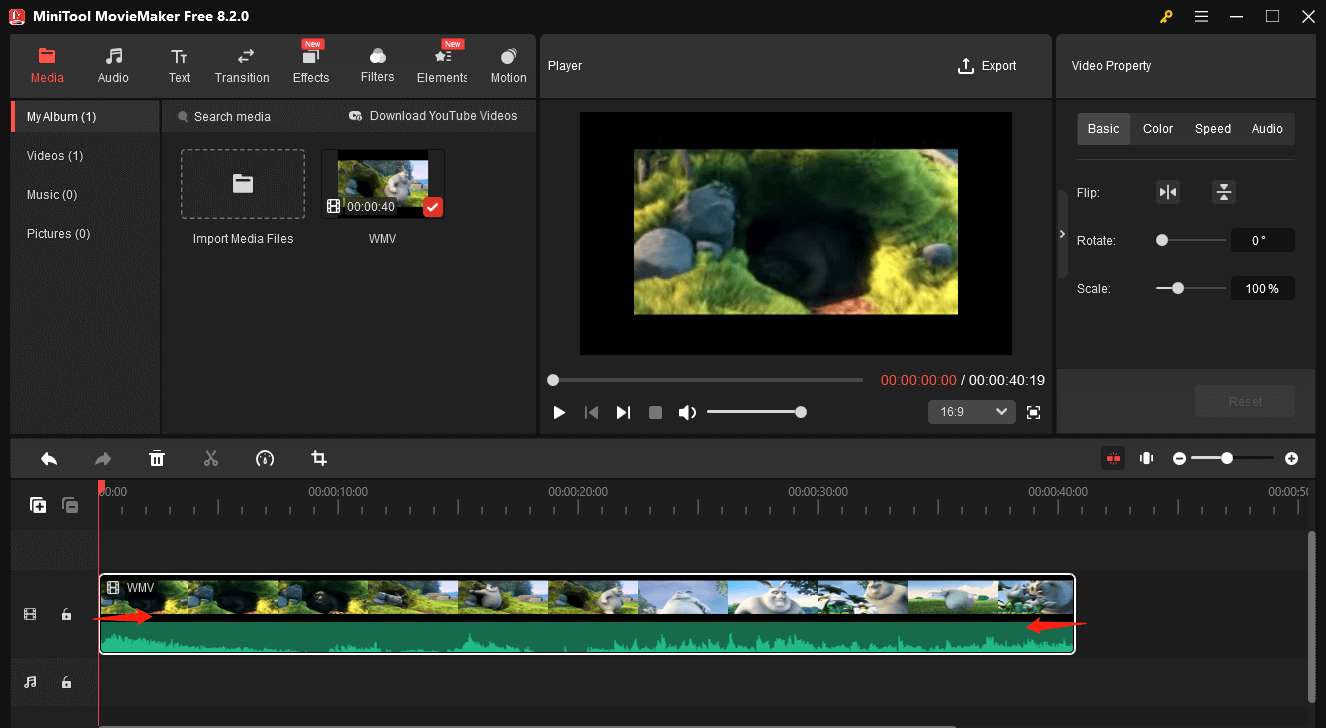This screenshot has width=1326, height=728.
Task: Mute the player volume
Action: (687, 412)
